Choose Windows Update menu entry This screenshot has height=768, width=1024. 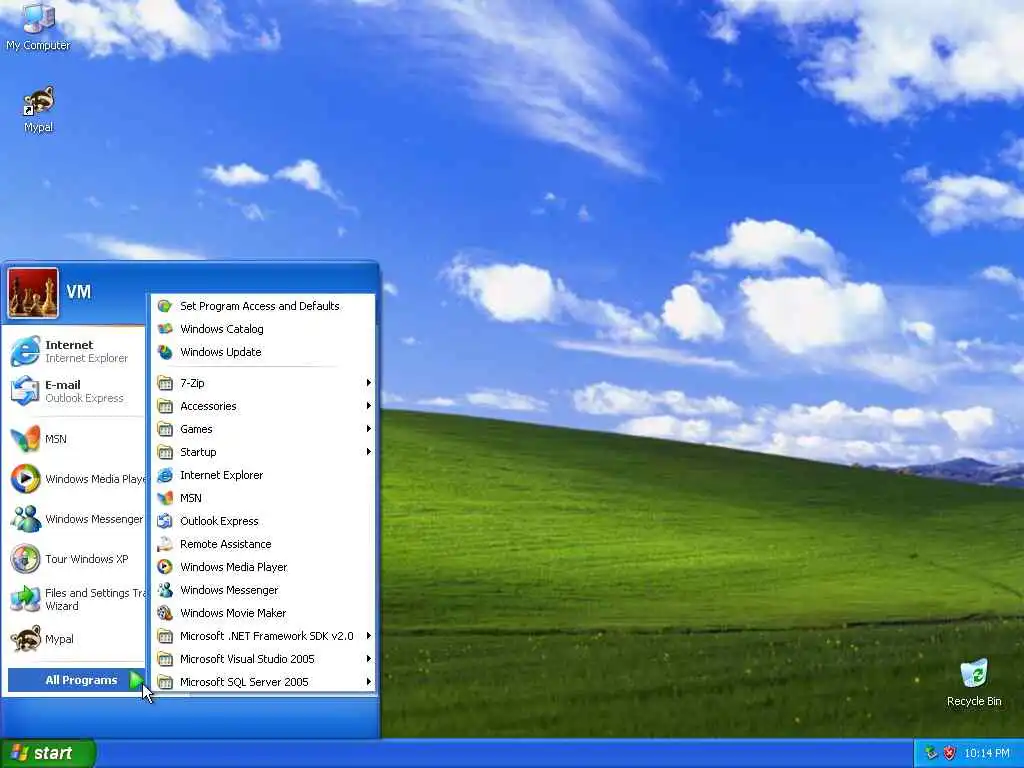pyautogui.click(x=263, y=352)
